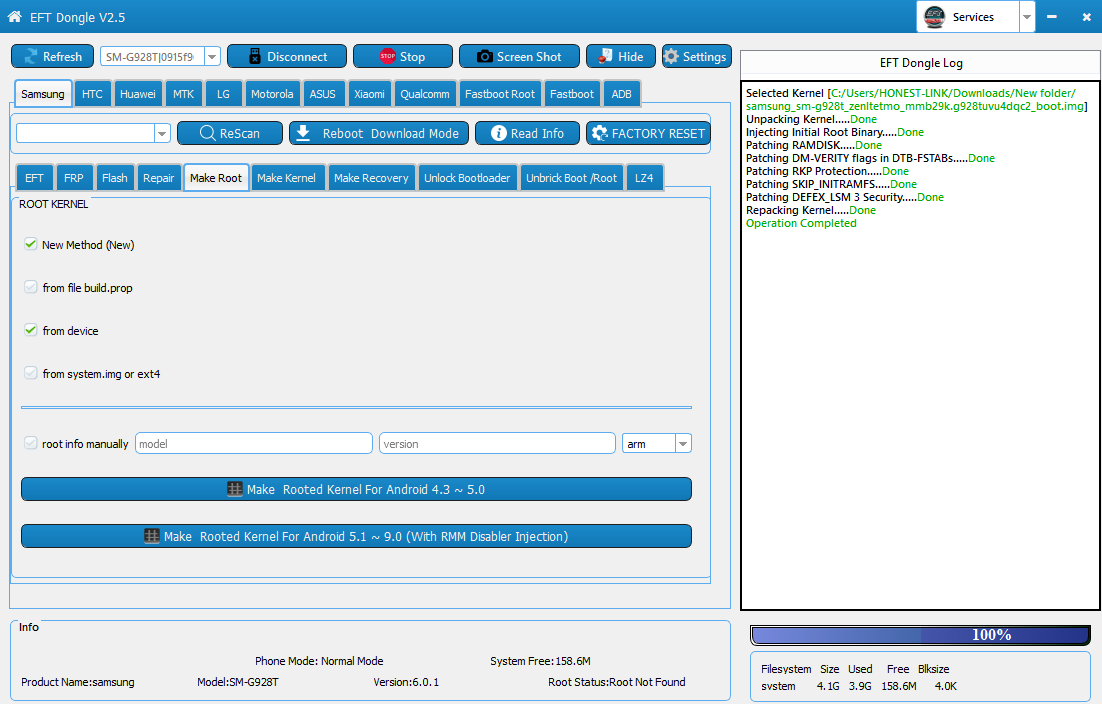Open Settings via the gear icon
Image resolution: width=1102 pixels, height=704 pixels.
pos(671,57)
